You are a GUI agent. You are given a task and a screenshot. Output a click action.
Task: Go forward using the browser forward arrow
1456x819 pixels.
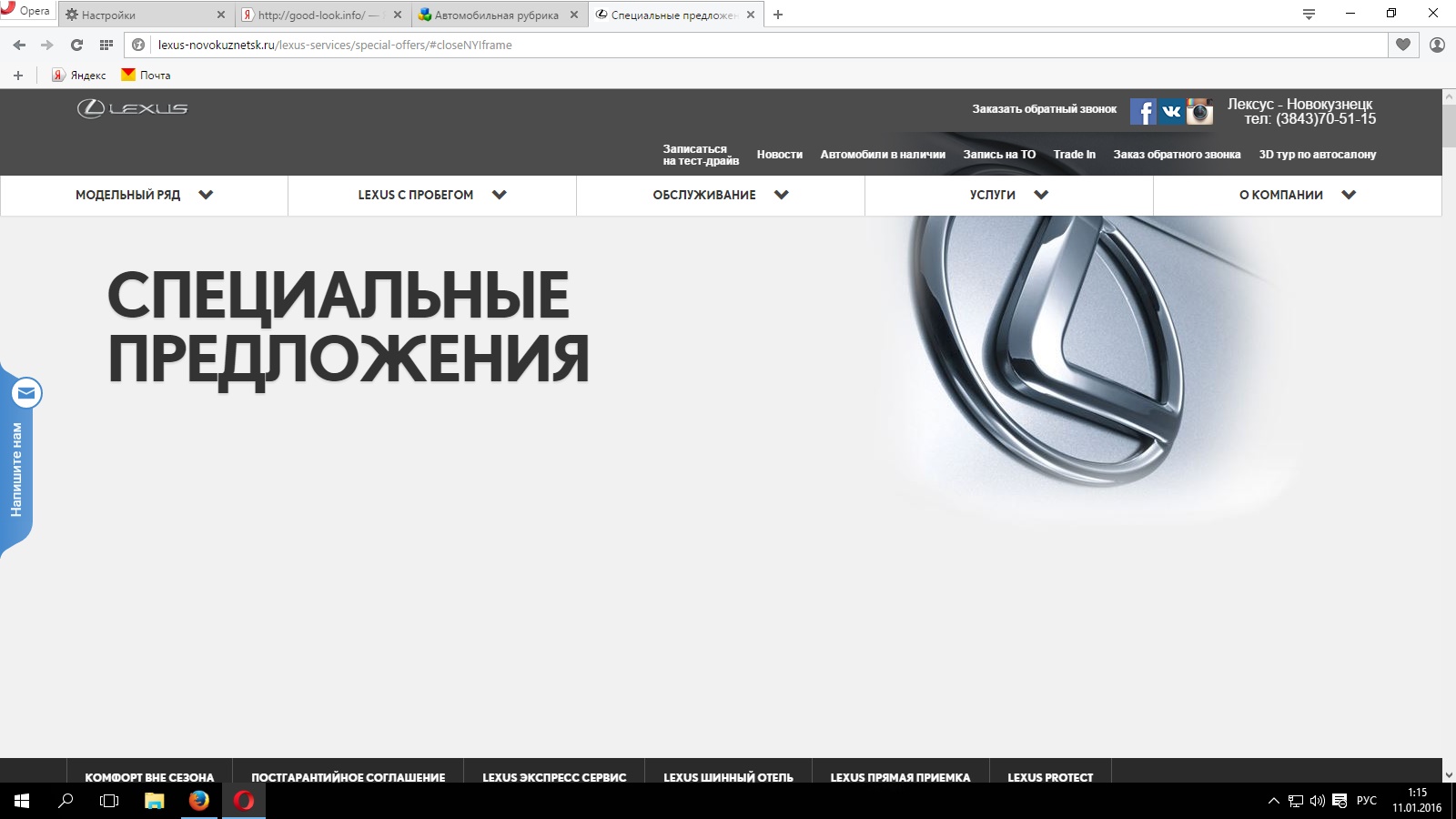47,45
